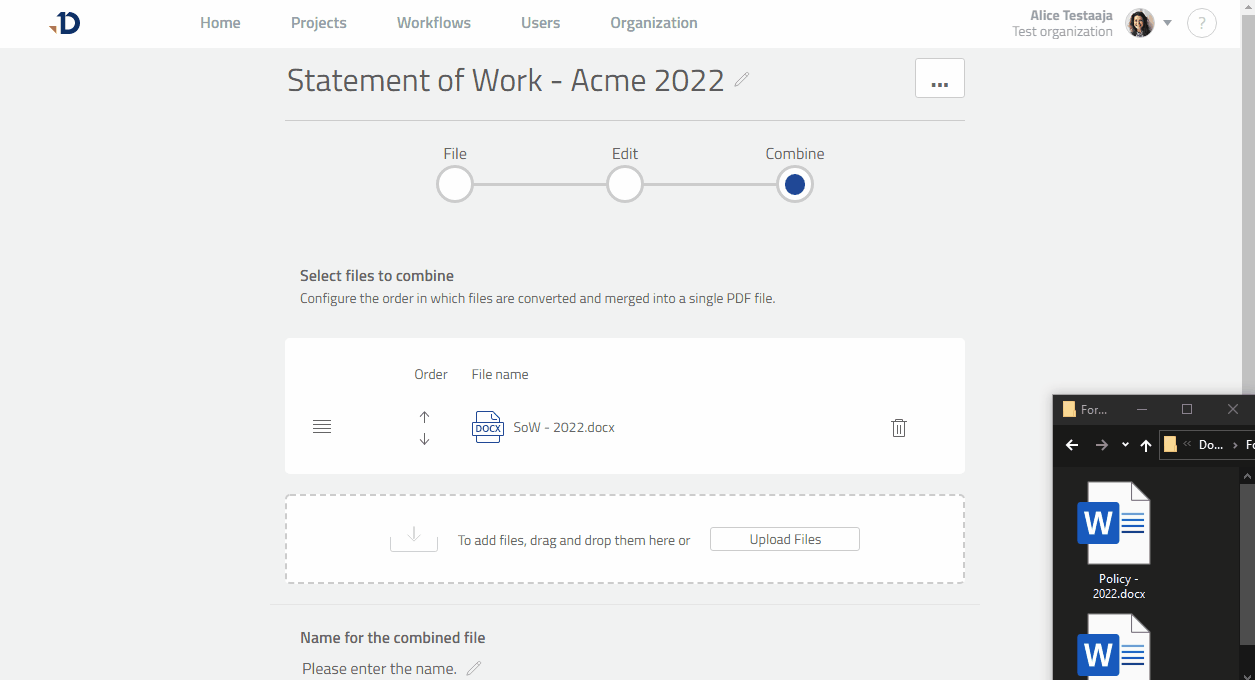Image resolution: width=1255 pixels, height=680 pixels.
Task: Select the Edit step circle
Action: click(x=625, y=185)
